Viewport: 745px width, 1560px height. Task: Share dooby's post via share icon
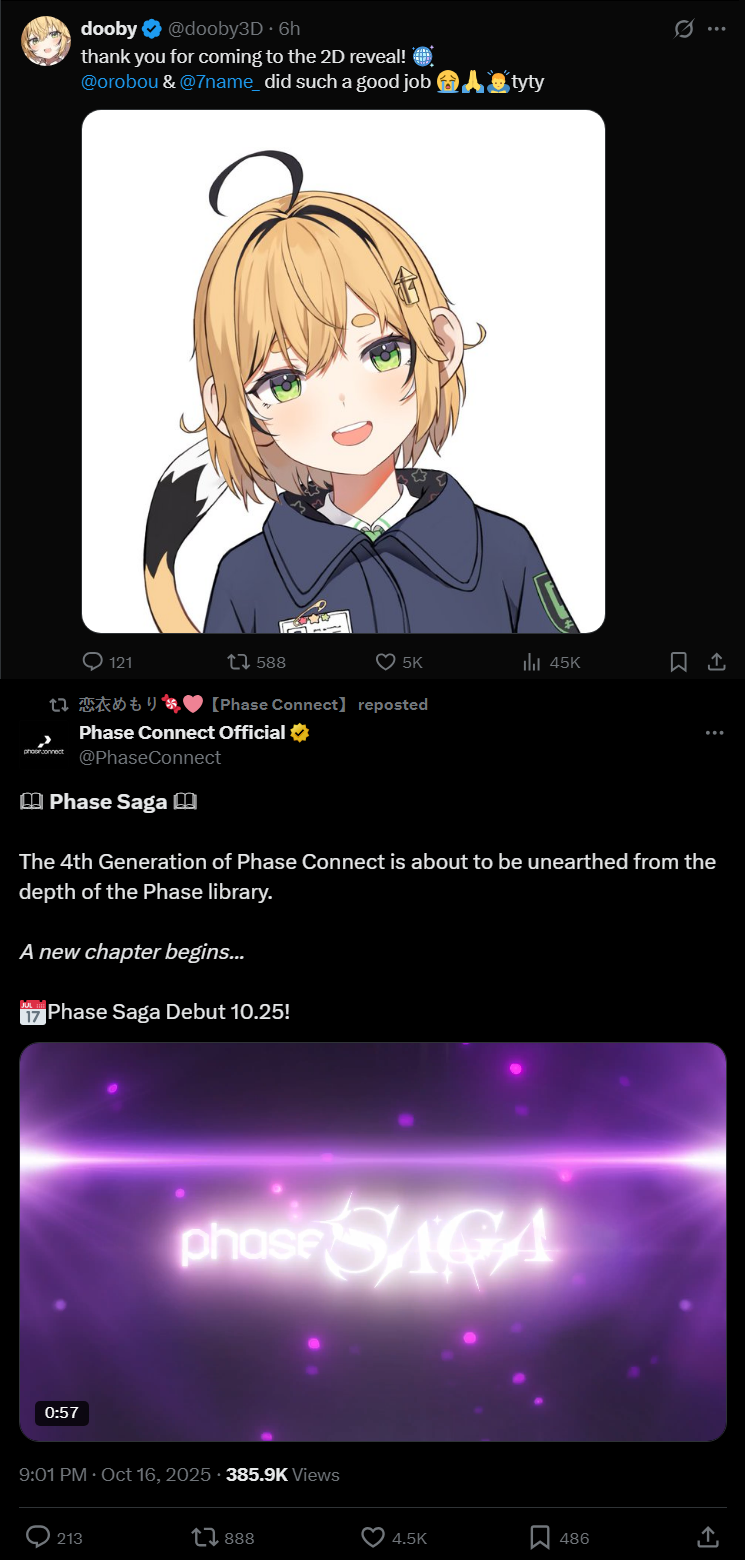click(716, 662)
